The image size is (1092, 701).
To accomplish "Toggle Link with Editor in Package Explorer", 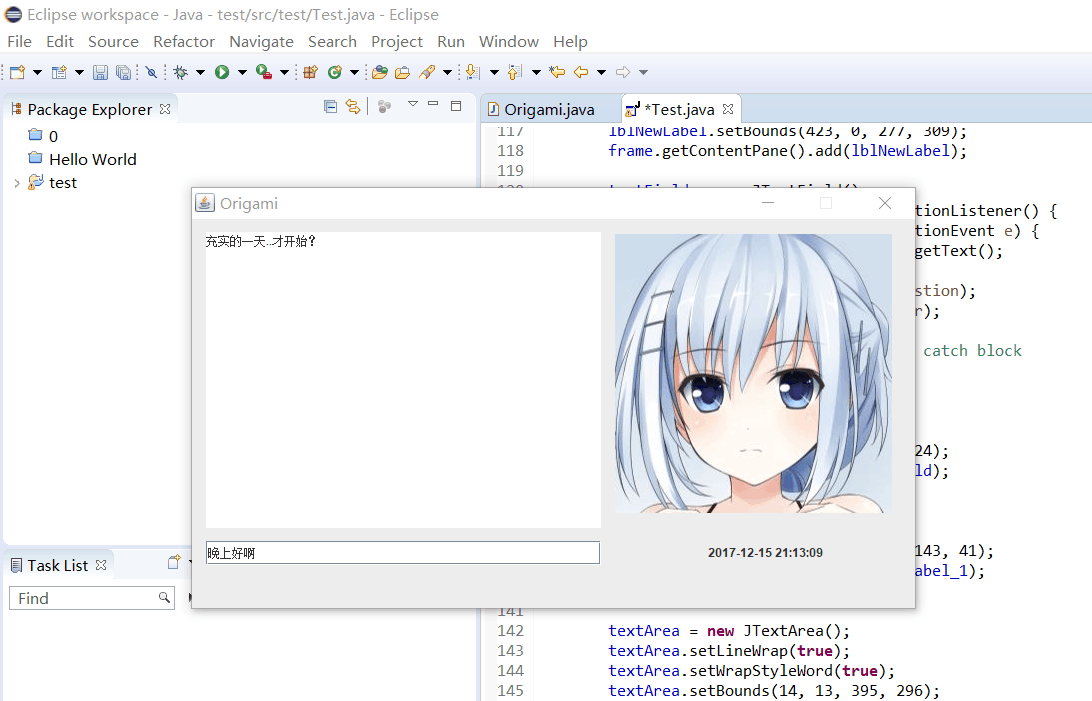I will click(353, 107).
